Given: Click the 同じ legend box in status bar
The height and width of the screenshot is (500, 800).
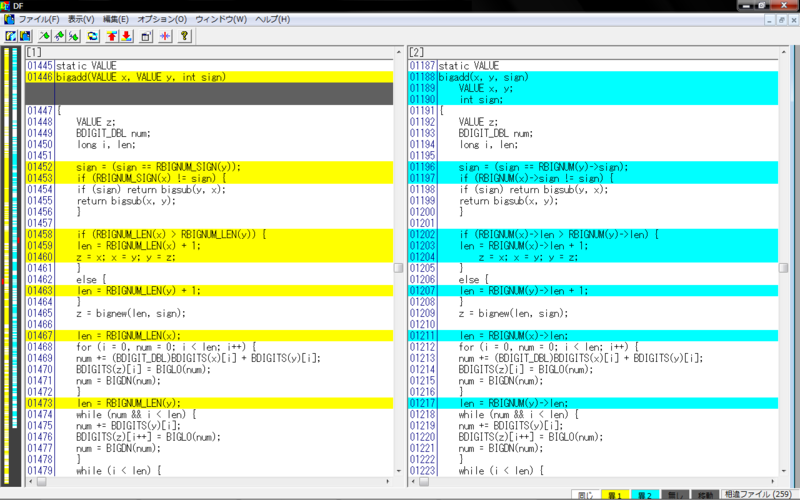Looking at the screenshot, I should (x=586, y=495).
